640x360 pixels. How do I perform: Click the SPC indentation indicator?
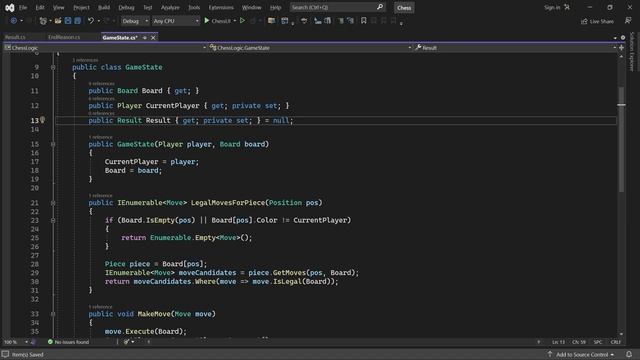pos(598,342)
